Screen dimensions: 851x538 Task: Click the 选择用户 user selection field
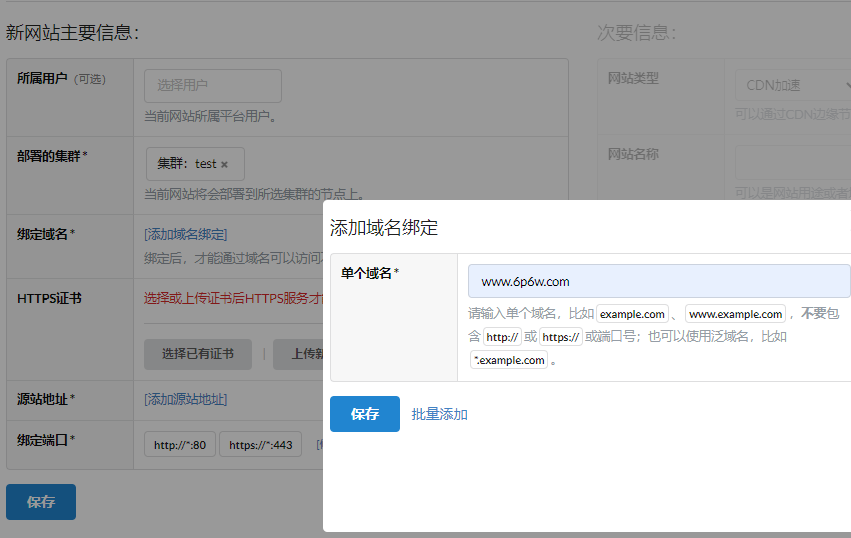(212, 86)
